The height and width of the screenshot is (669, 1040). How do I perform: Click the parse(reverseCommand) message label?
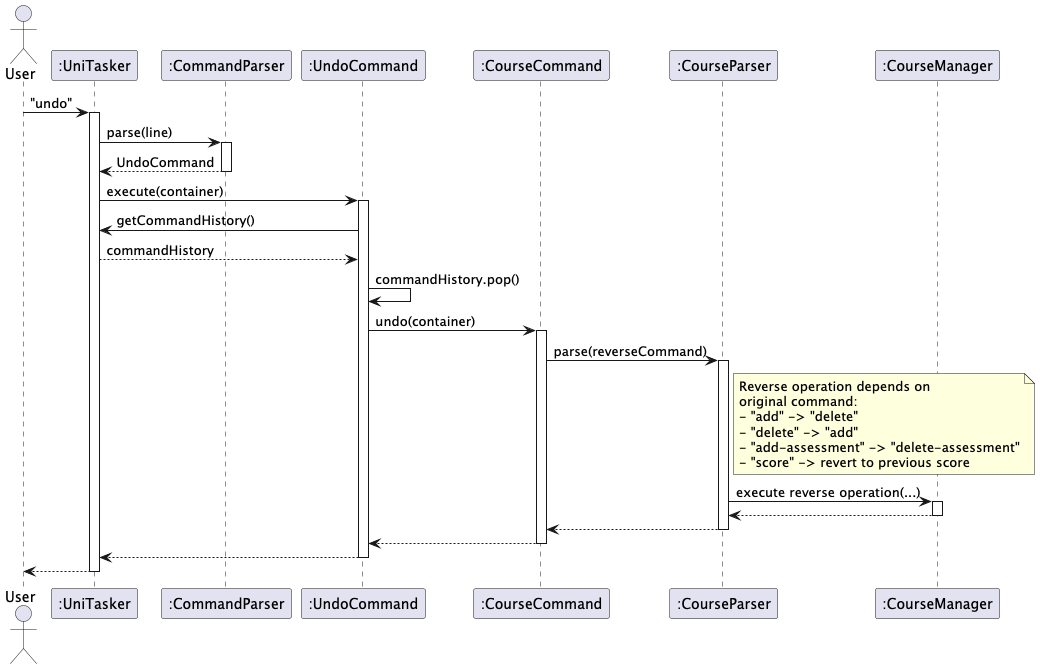(x=630, y=351)
